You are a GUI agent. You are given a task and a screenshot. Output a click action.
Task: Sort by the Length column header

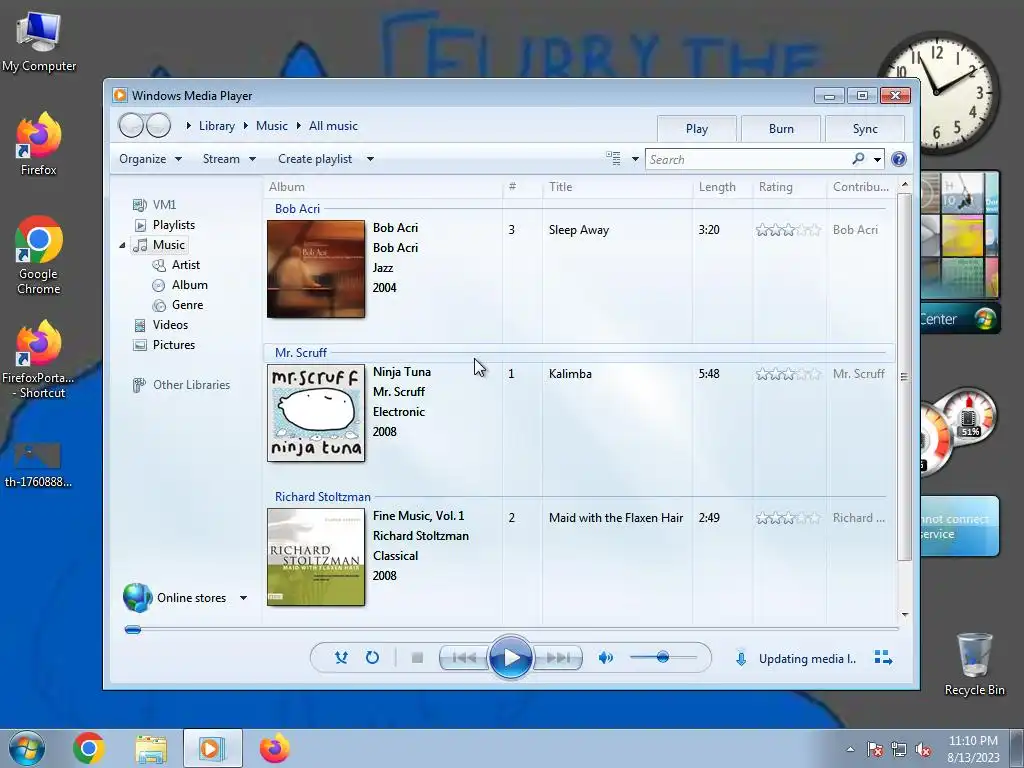[722, 187]
